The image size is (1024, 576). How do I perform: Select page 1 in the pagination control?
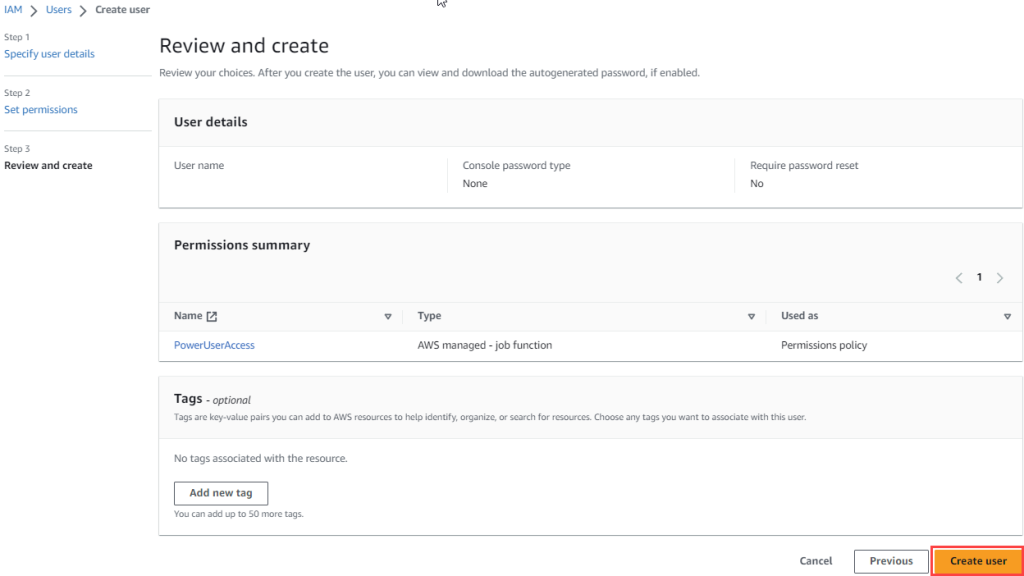coord(979,277)
